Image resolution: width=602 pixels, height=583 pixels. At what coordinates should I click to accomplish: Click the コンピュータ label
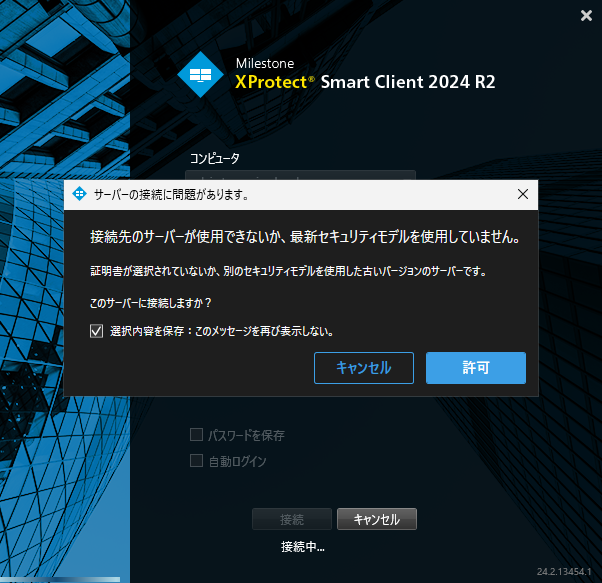[x=215, y=158]
